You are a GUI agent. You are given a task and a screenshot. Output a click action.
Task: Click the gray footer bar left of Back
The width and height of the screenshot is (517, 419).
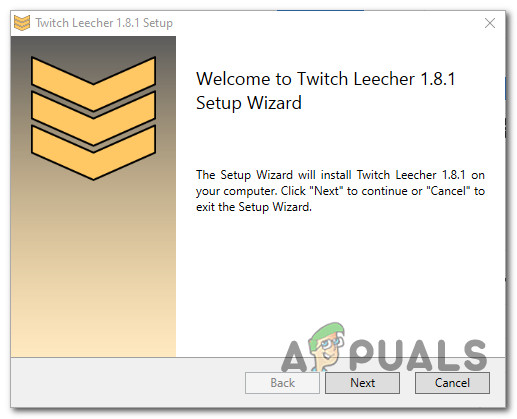[x=127, y=383]
